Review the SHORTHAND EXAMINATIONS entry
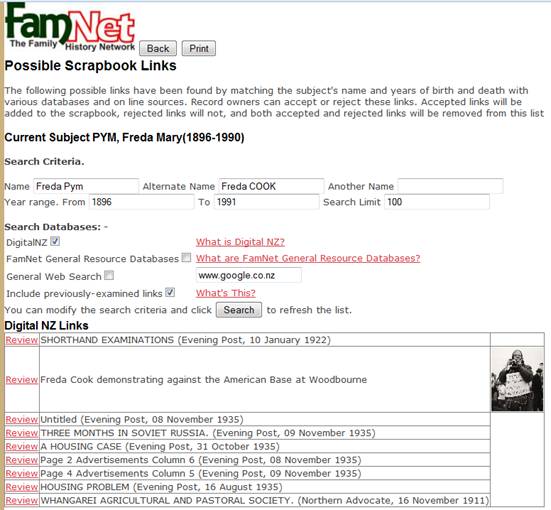Viewport: 551px width, 510px height. [x=21, y=340]
